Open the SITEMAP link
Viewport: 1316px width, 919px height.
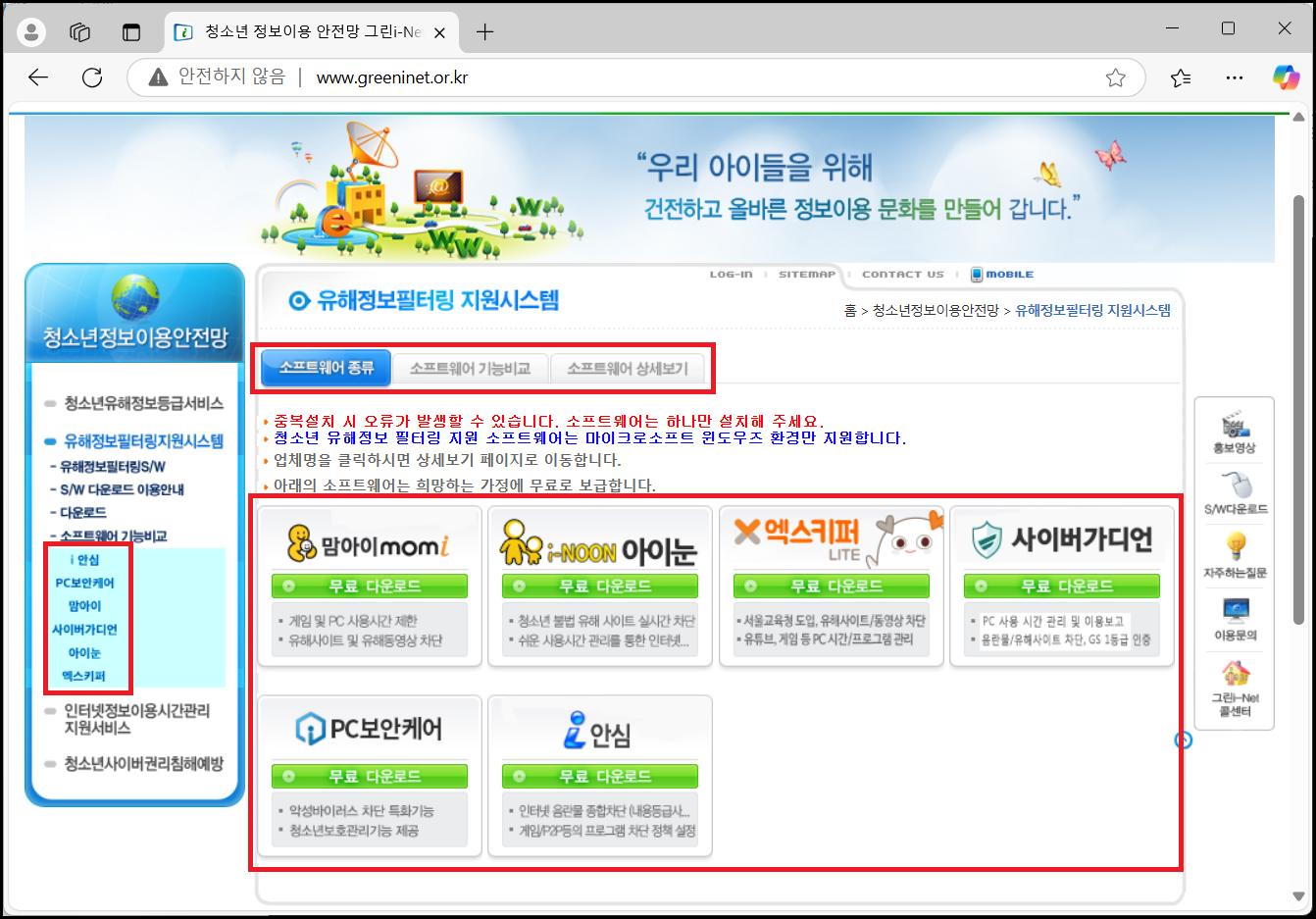coord(807,275)
